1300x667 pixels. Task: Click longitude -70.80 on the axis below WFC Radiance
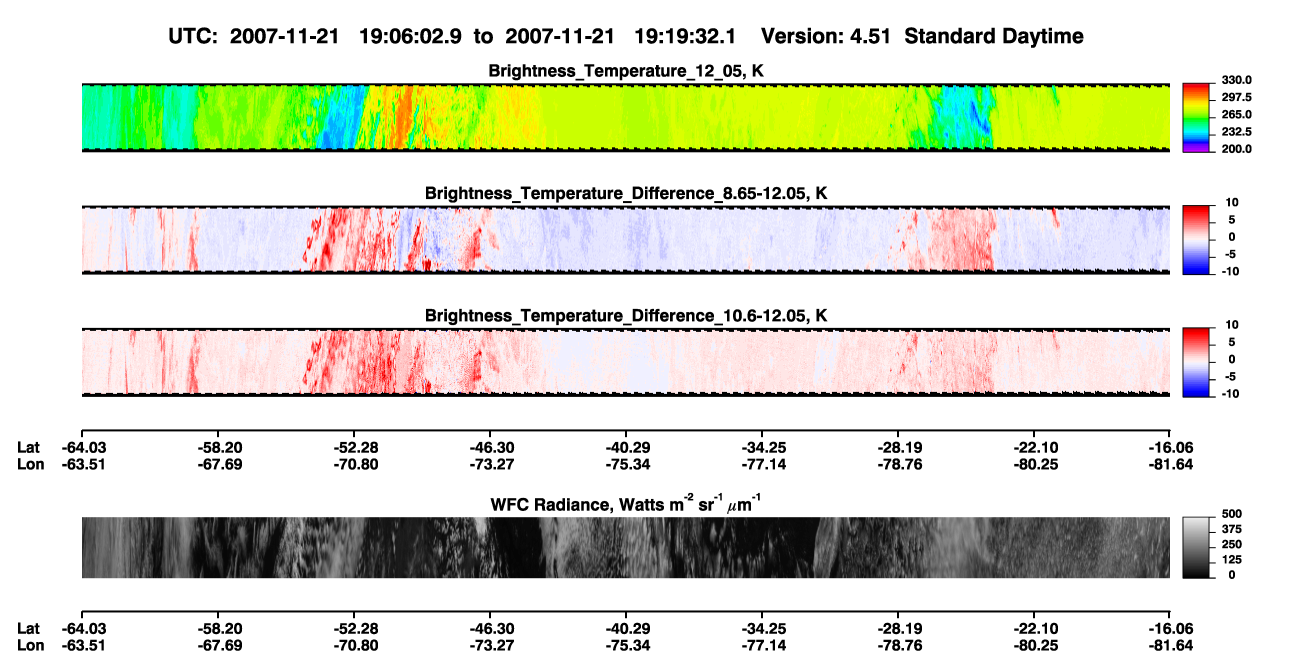pyautogui.click(x=355, y=644)
